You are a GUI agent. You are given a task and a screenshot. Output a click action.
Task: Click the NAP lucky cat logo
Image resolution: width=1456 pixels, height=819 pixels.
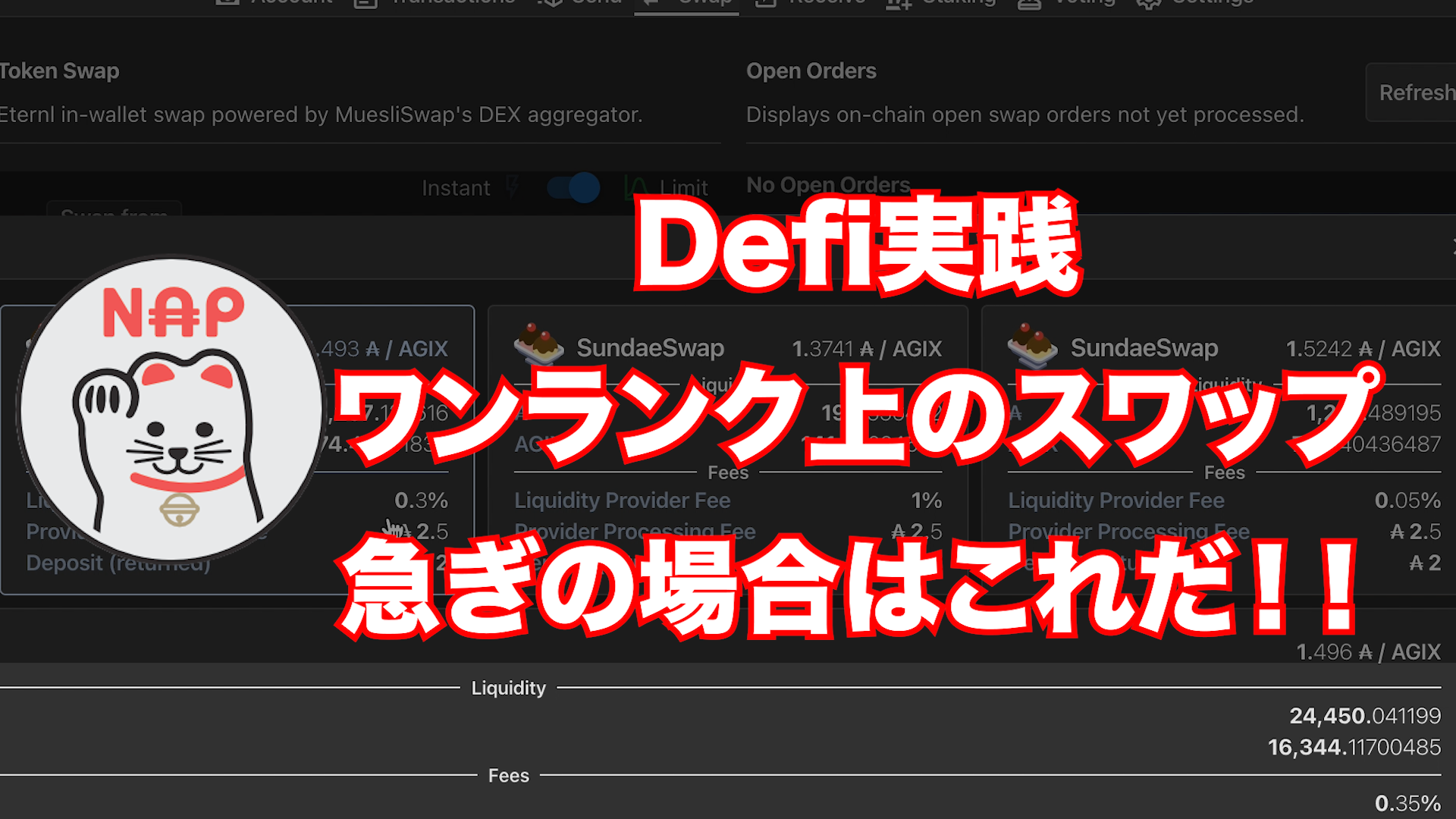click(x=171, y=409)
